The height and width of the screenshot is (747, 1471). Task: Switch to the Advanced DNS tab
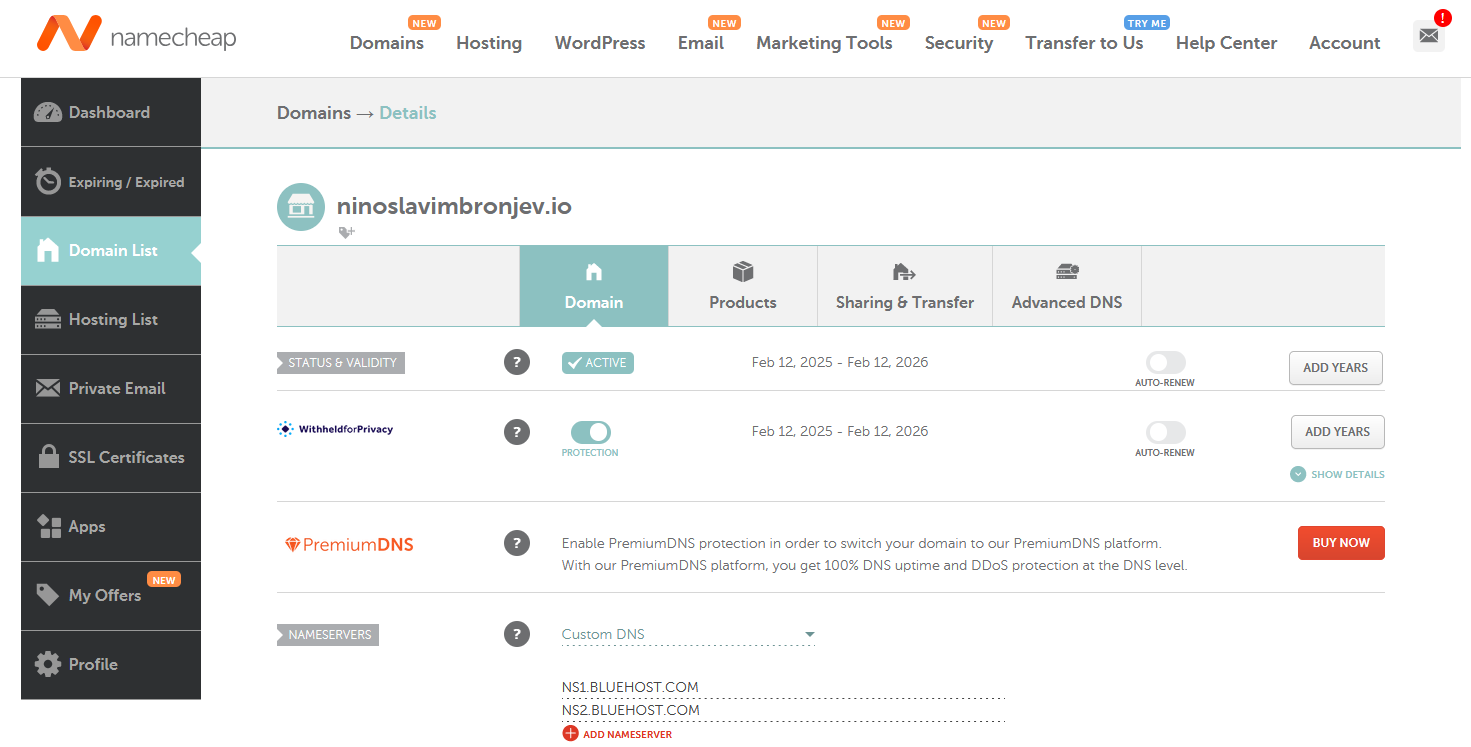coord(1067,286)
